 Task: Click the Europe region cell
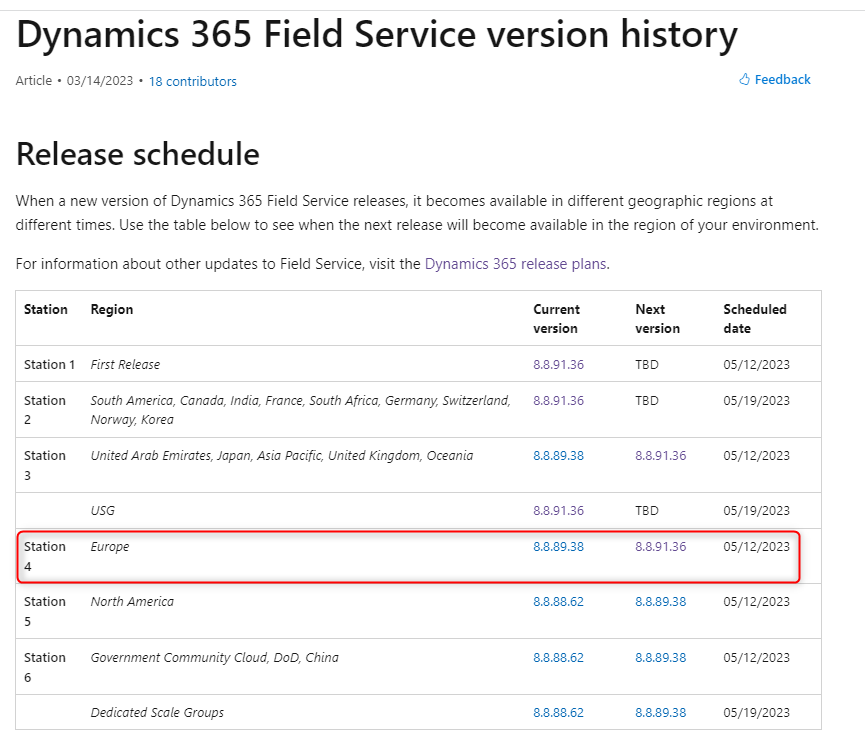coord(110,547)
